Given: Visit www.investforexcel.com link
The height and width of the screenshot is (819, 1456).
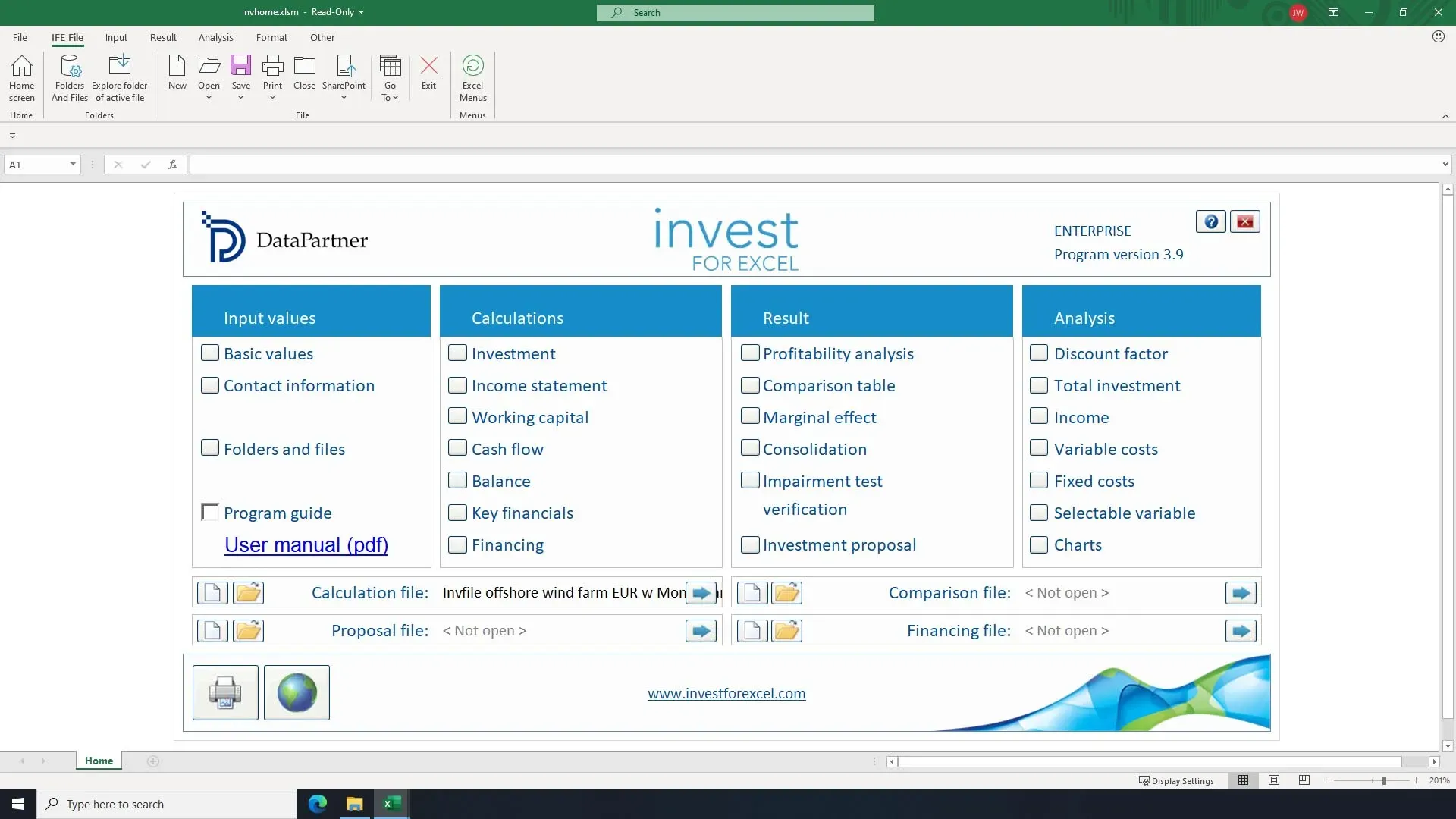Looking at the screenshot, I should tap(726, 693).
